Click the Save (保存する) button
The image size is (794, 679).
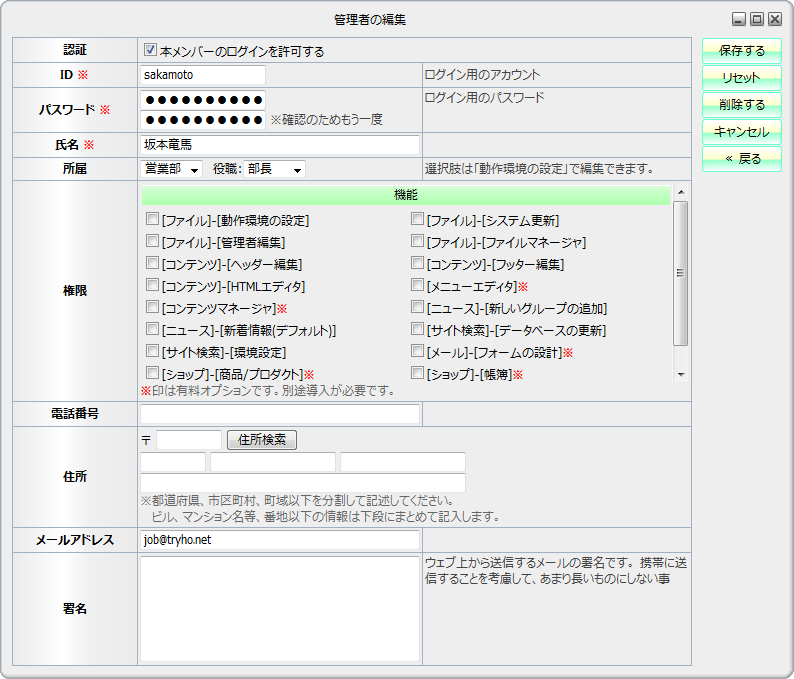(x=741, y=51)
